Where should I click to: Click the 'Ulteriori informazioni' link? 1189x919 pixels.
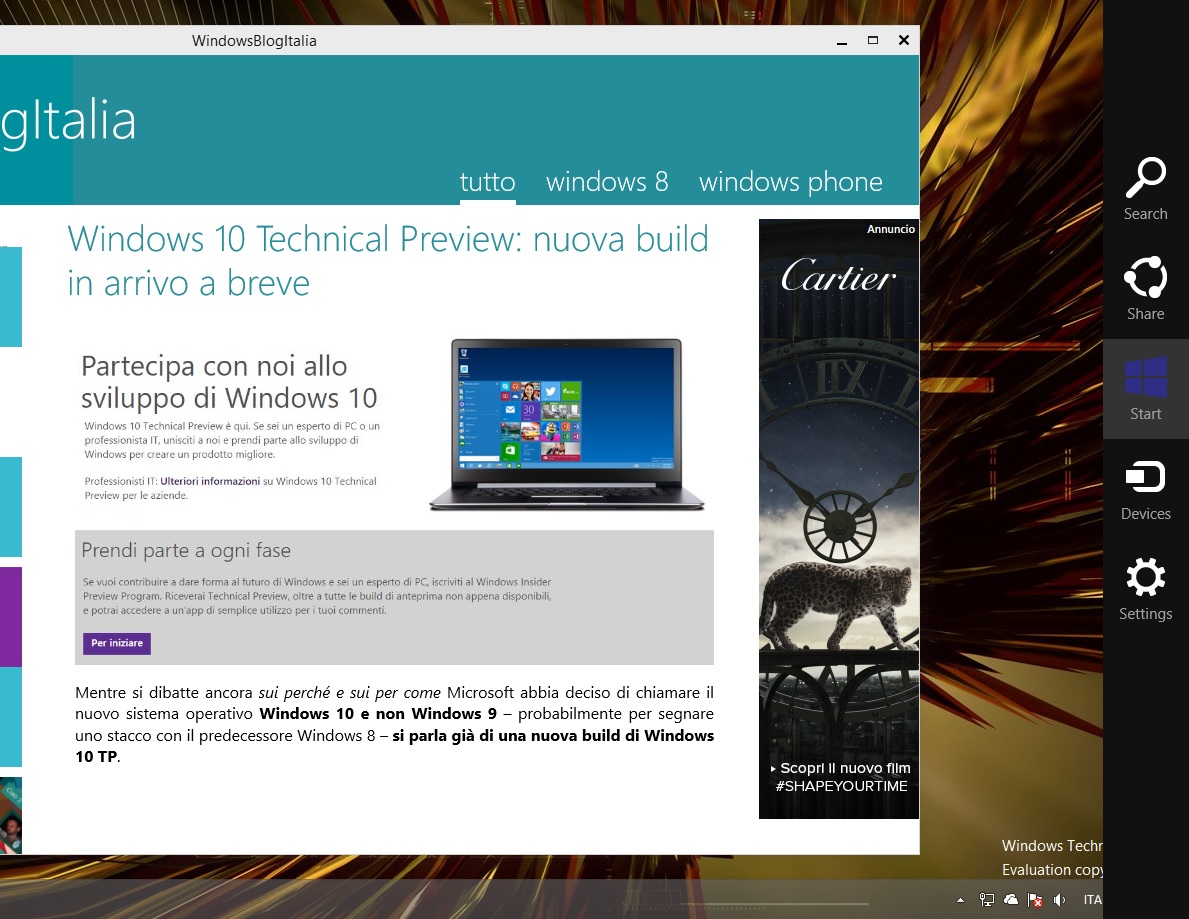tap(210, 481)
